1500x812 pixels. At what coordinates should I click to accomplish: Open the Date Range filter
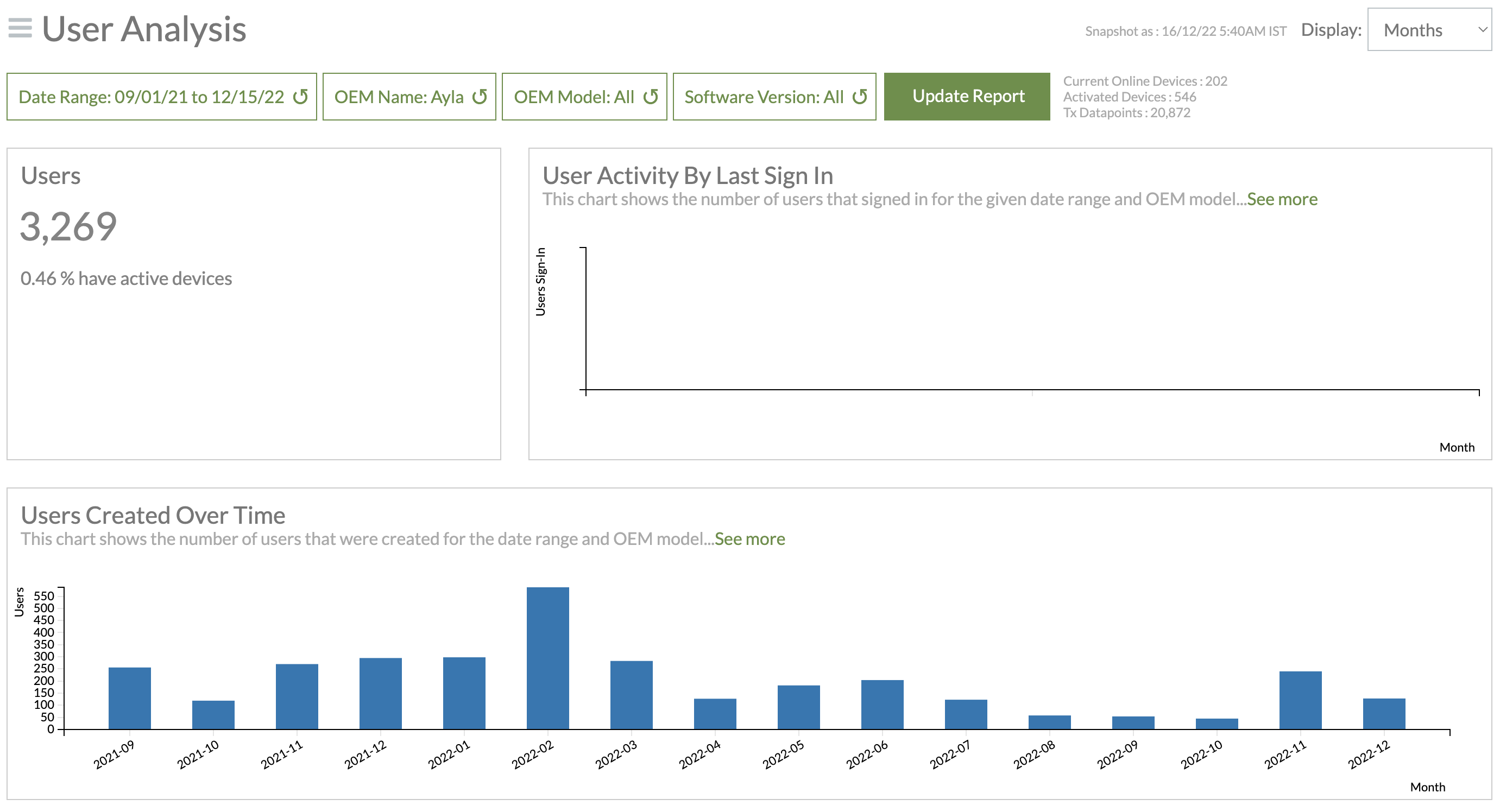point(151,97)
